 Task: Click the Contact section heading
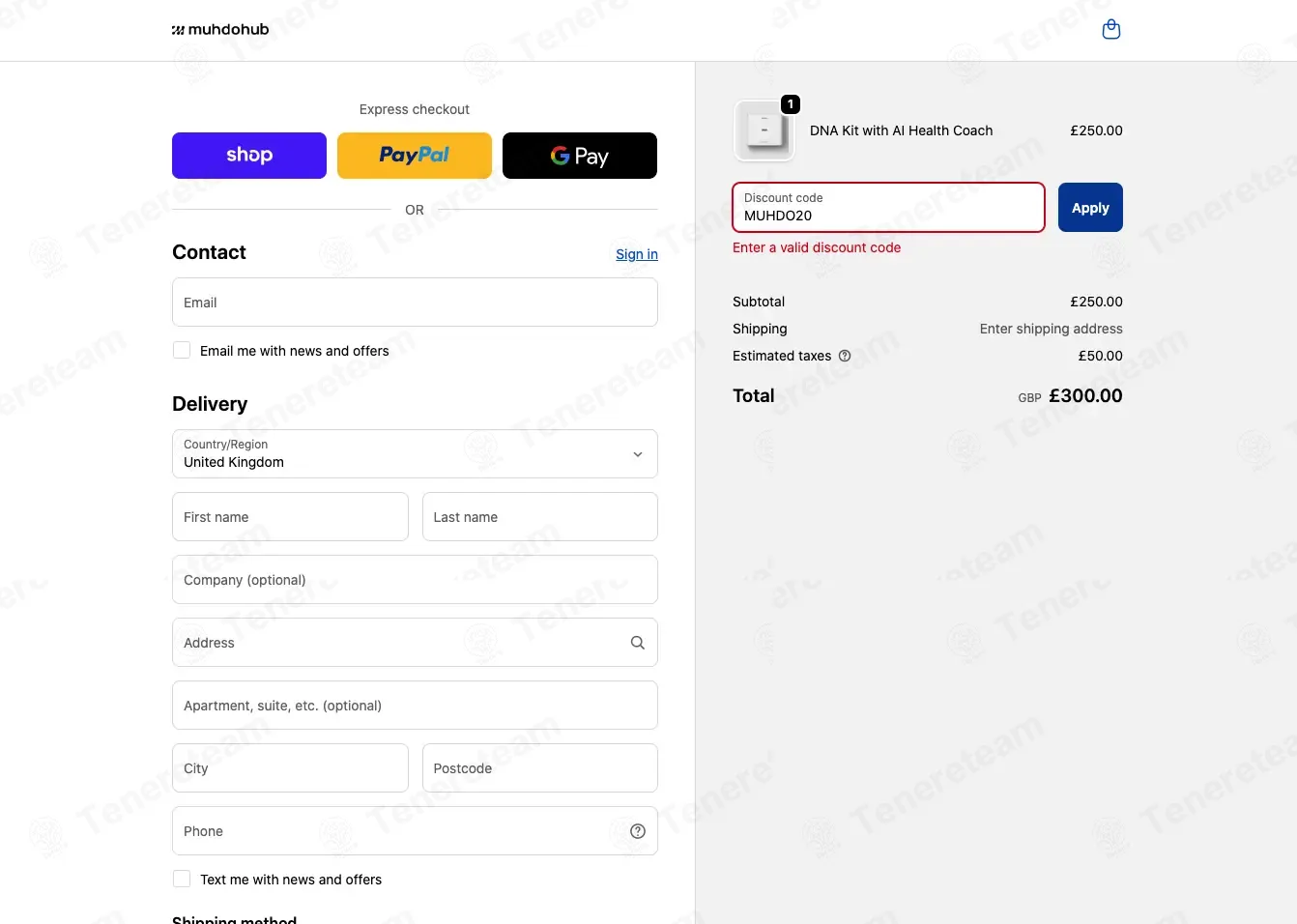pyautogui.click(x=209, y=252)
